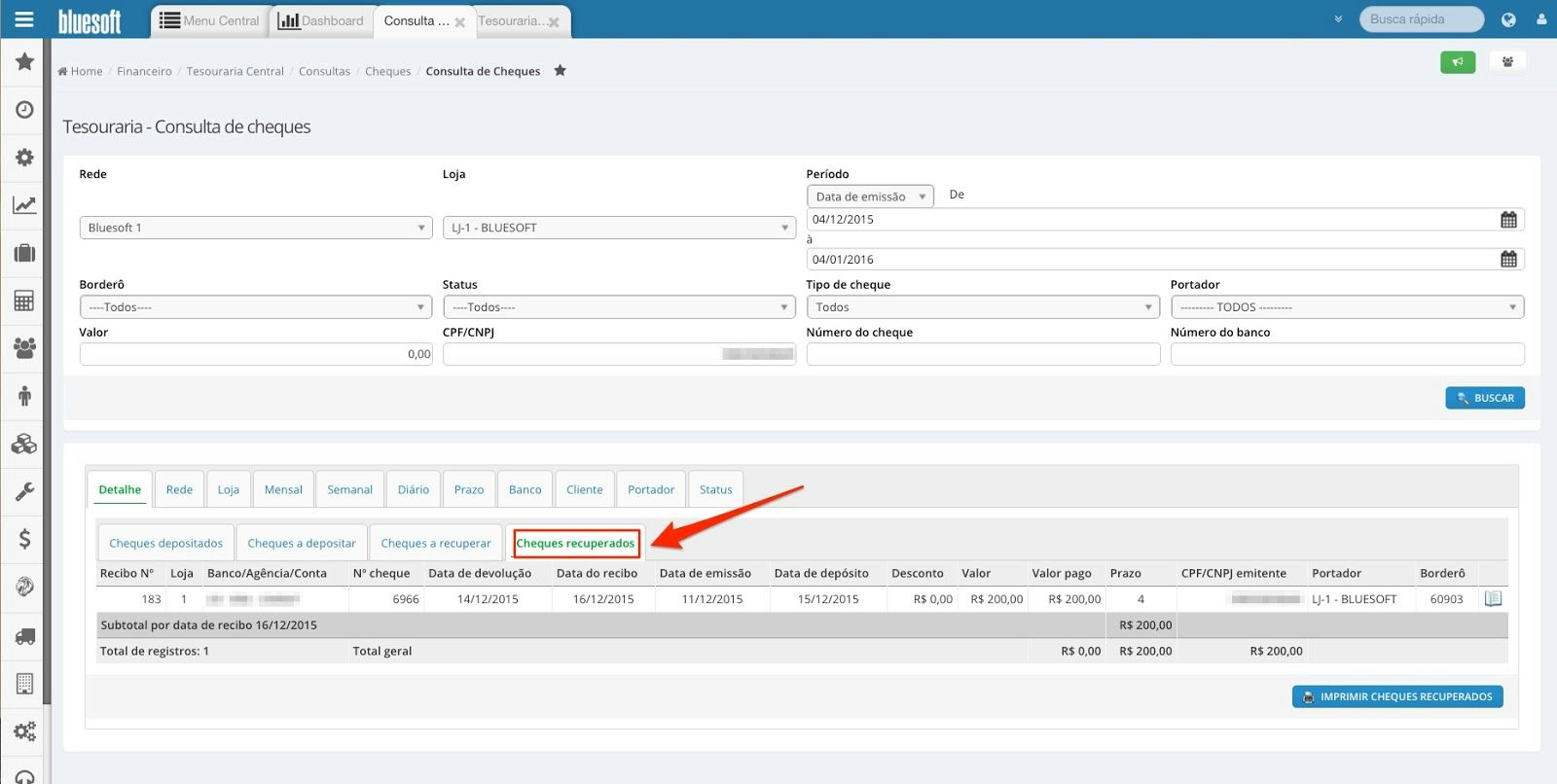Image resolution: width=1557 pixels, height=784 pixels.
Task: Open the person sidebar icon
Action: (24, 395)
